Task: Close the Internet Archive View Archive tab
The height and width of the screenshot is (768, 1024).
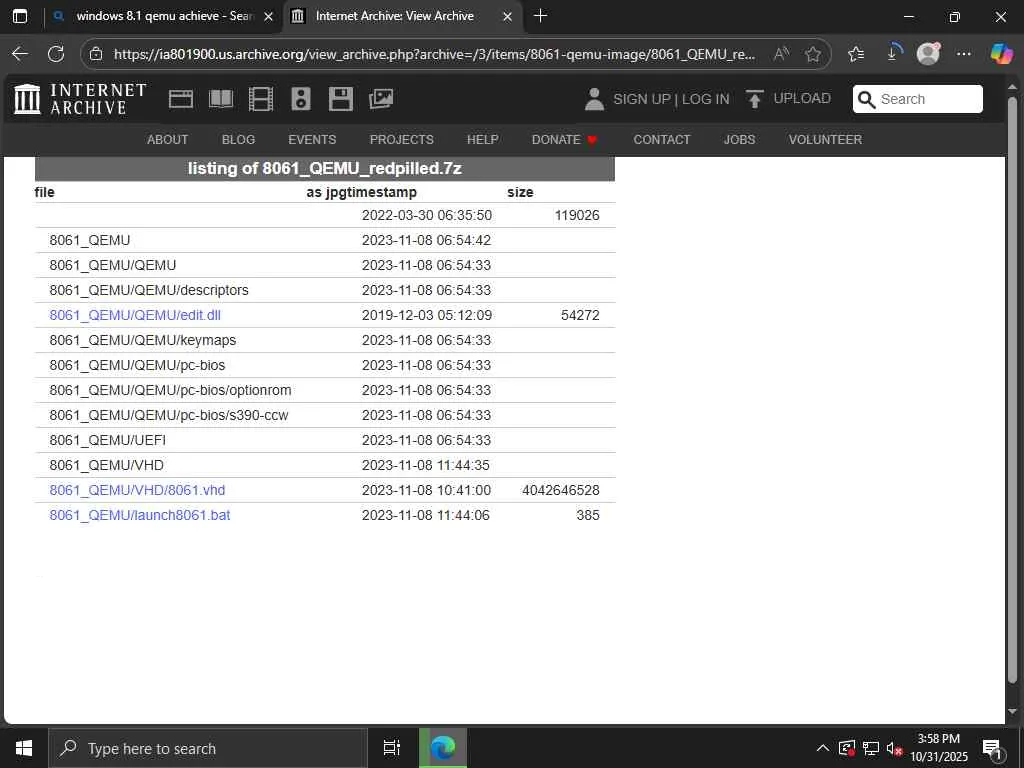Action: (507, 16)
